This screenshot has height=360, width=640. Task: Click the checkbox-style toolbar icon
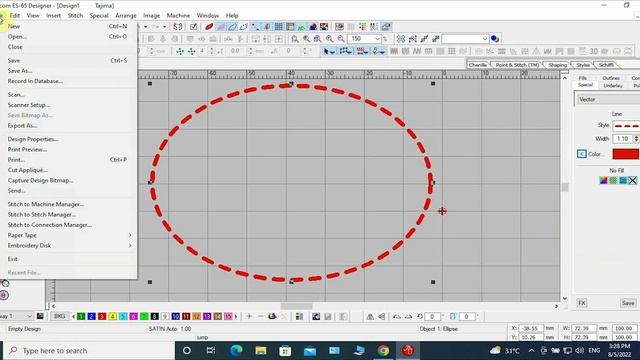[193, 27]
